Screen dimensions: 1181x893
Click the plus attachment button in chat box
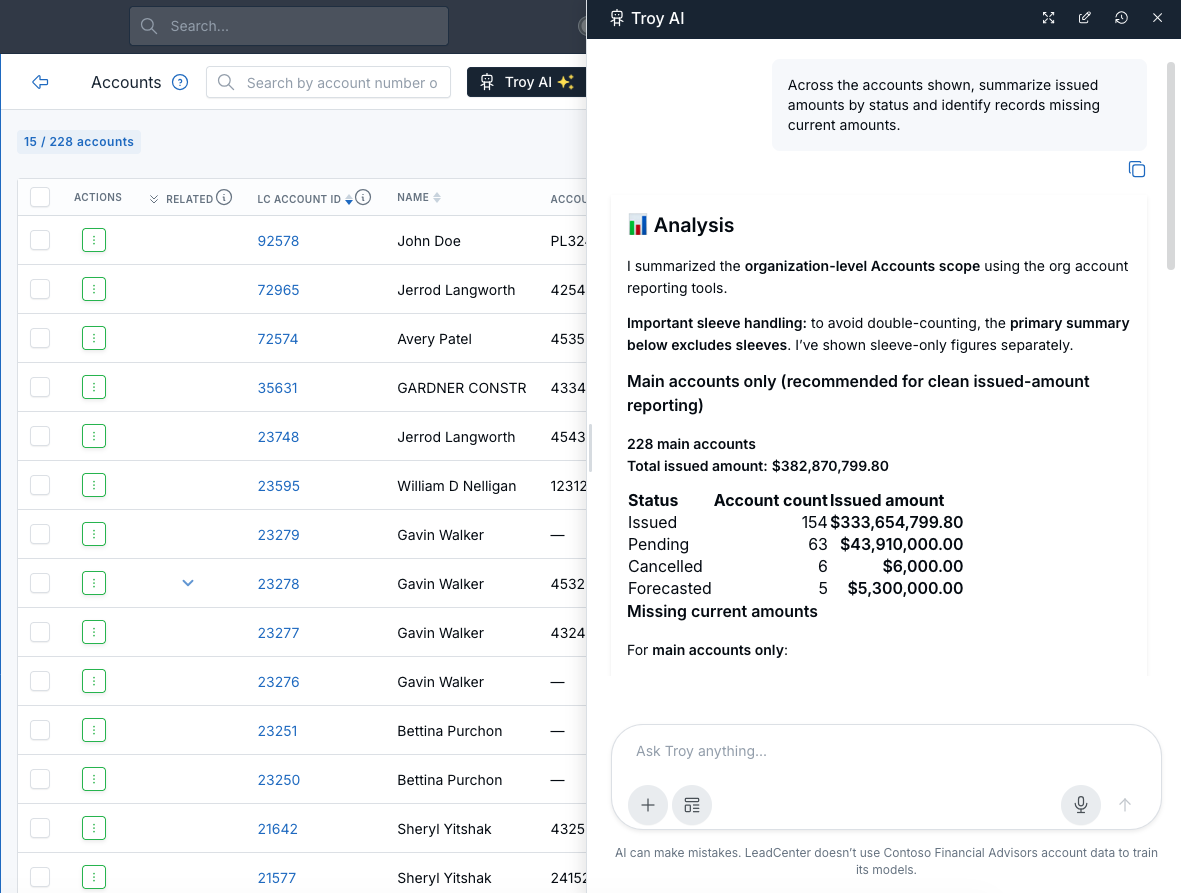pos(648,805)
